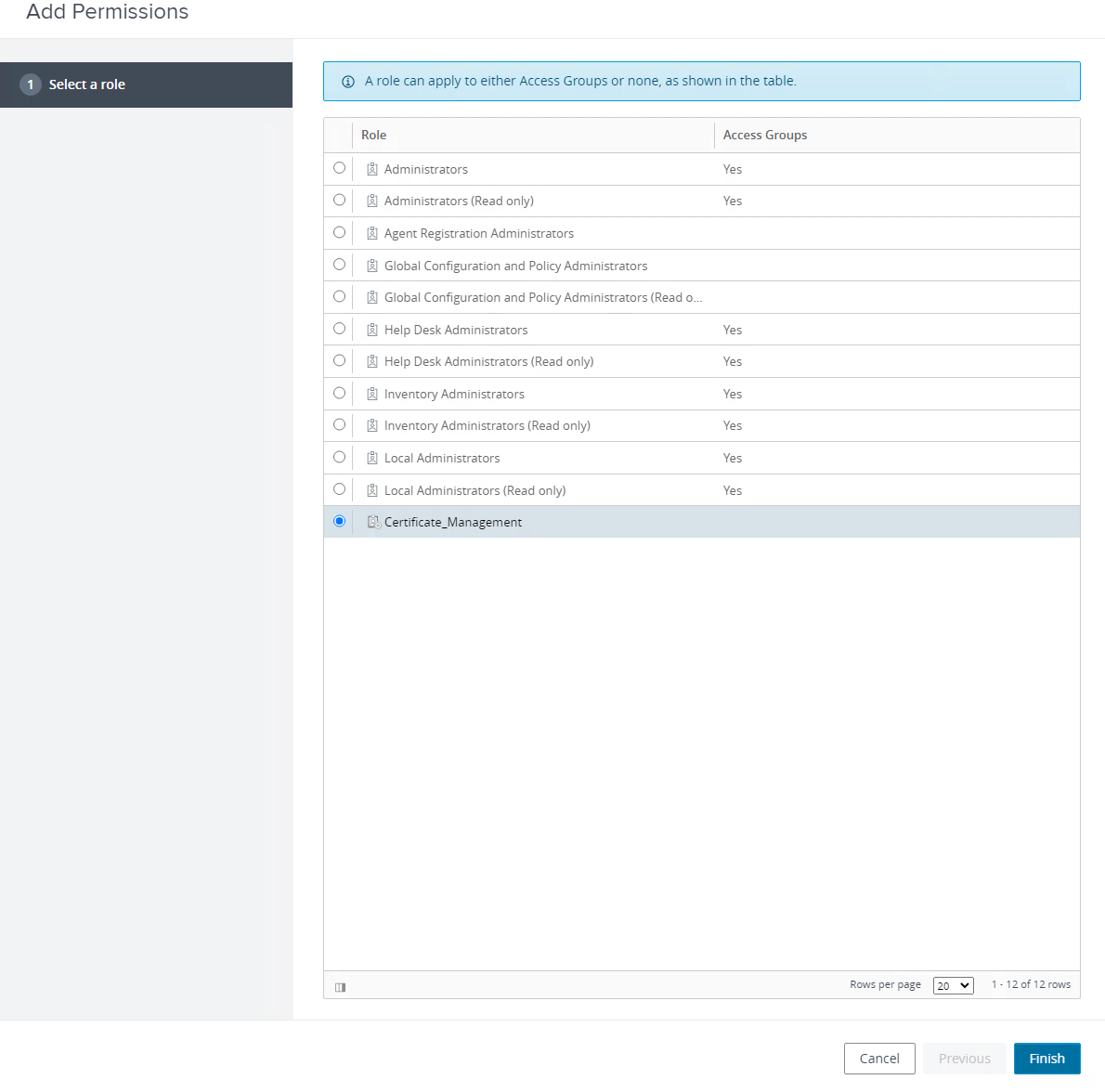The width and height of the screenshot is (1105, 1092).
Task: Click the disabled Previous button
Action: 964,1059
